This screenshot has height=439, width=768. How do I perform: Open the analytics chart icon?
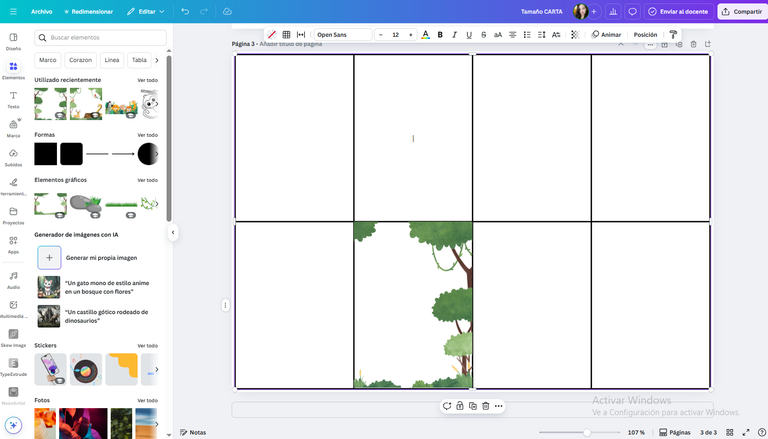tap(613, 11)
